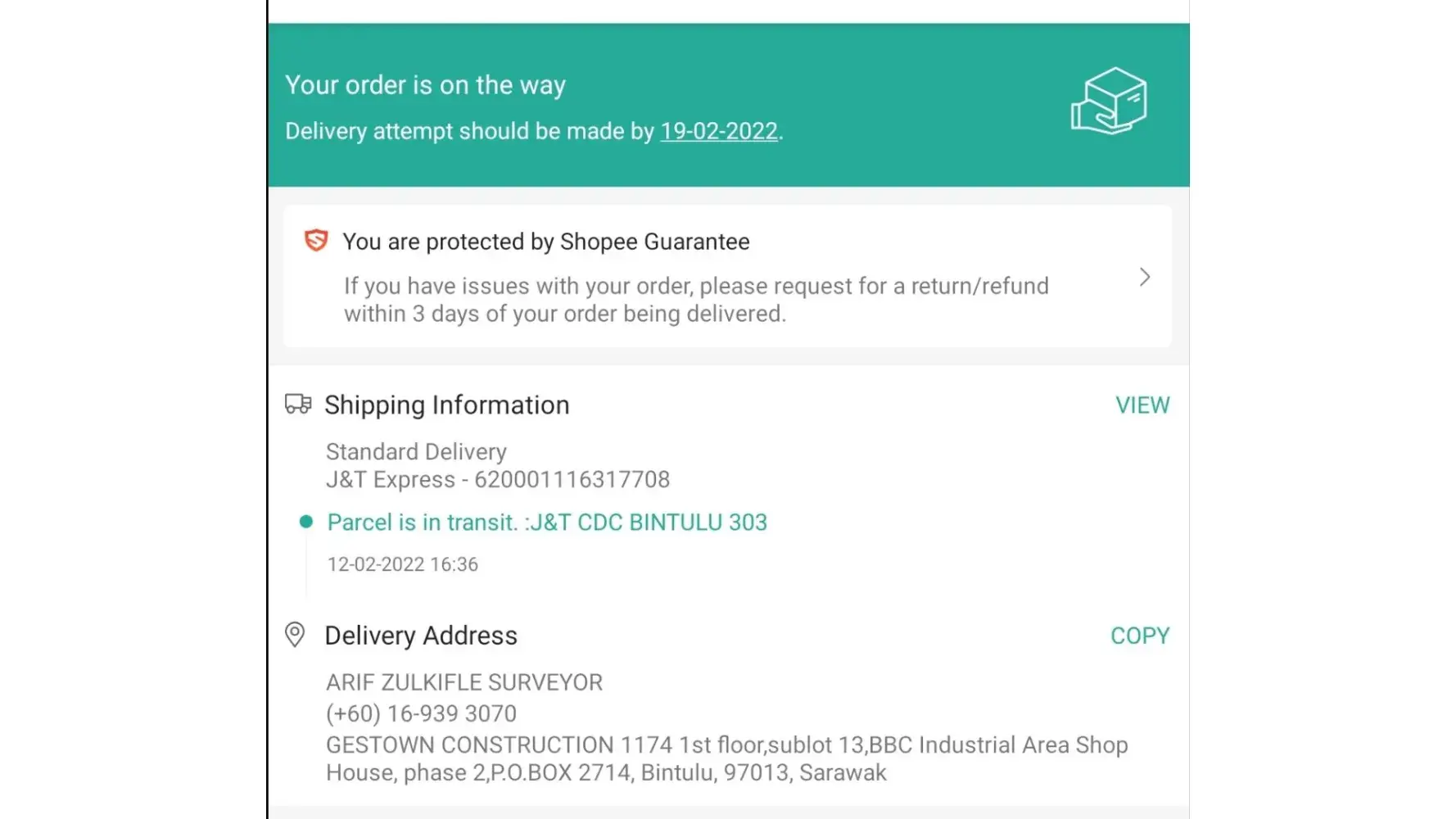Open the 'Your order is on the way' banner
The height and width of the screenshot is (819, 1456).
[425, 85]
